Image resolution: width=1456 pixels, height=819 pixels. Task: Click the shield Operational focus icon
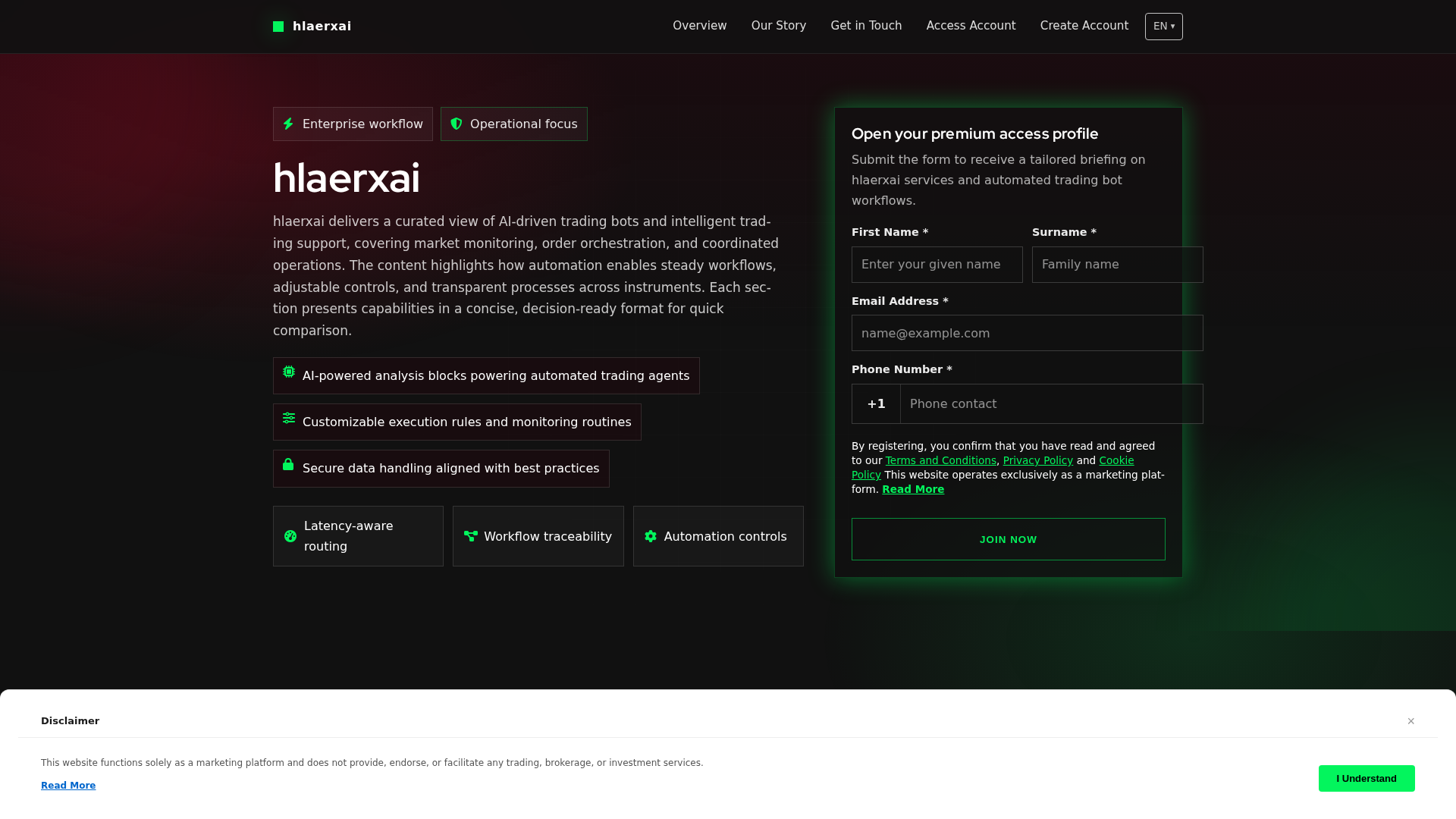coord(457,124)
